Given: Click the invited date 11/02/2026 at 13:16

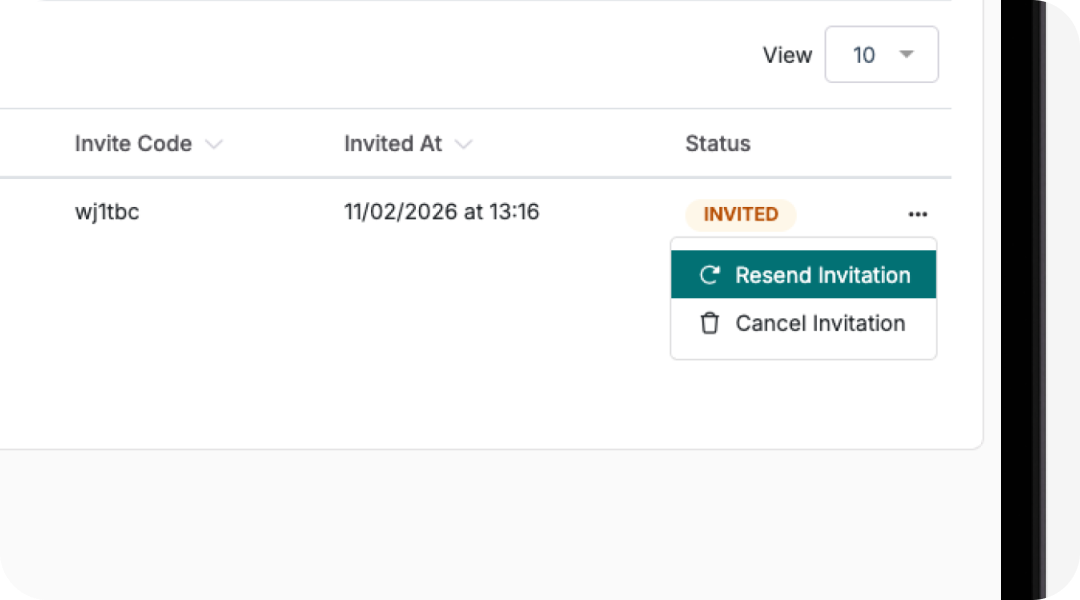Looking at the screenshot, I should tap(441, 212).
